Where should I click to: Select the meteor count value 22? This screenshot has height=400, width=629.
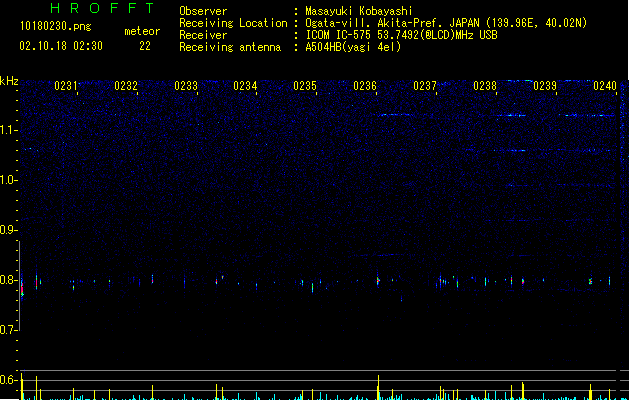coord(145,46)
